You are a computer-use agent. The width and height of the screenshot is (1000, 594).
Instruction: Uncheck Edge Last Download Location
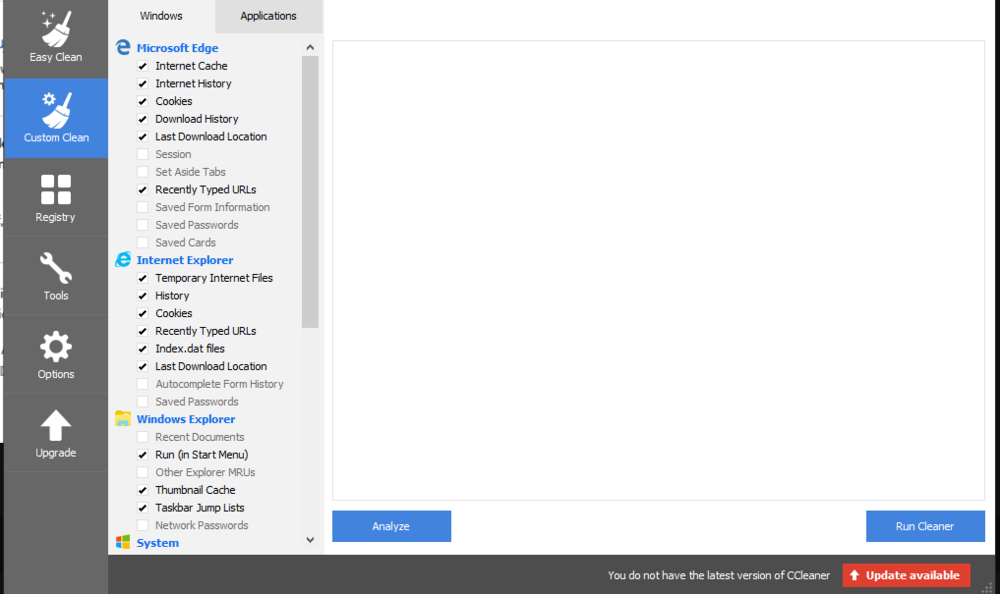point(143,137)
